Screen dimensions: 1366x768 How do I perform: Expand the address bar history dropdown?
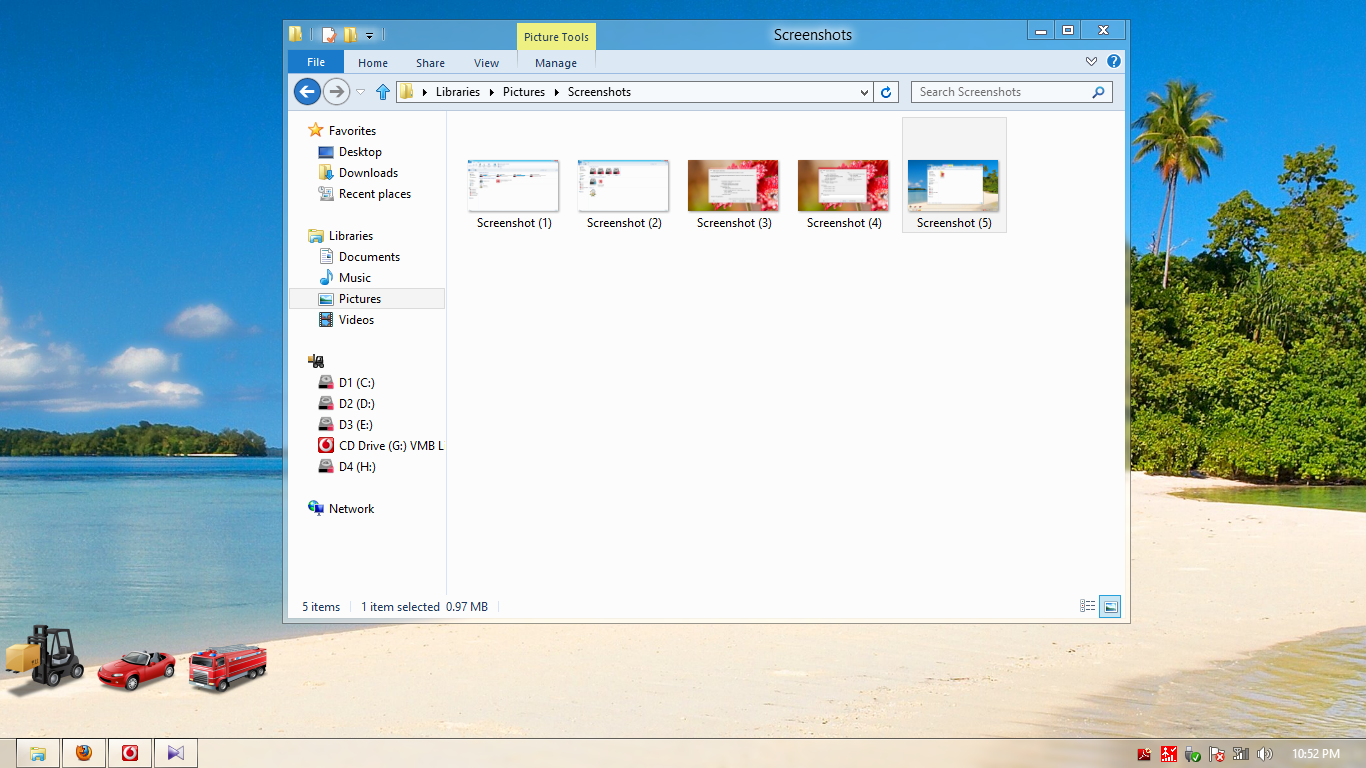[863, 91]
